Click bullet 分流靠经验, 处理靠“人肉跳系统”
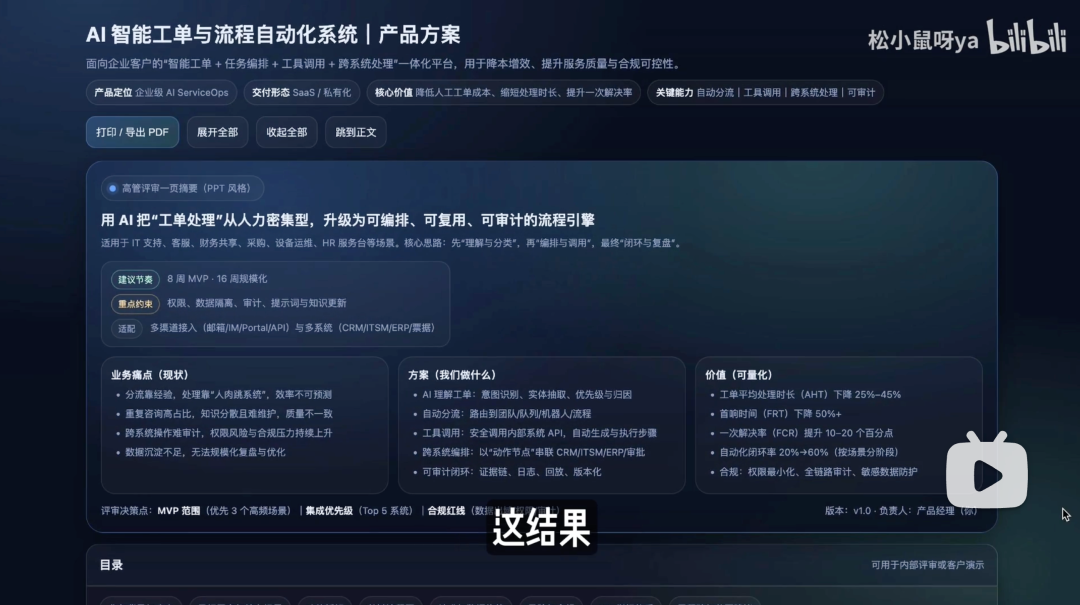This screenshot has width=1080, height=605. [228, 395]
